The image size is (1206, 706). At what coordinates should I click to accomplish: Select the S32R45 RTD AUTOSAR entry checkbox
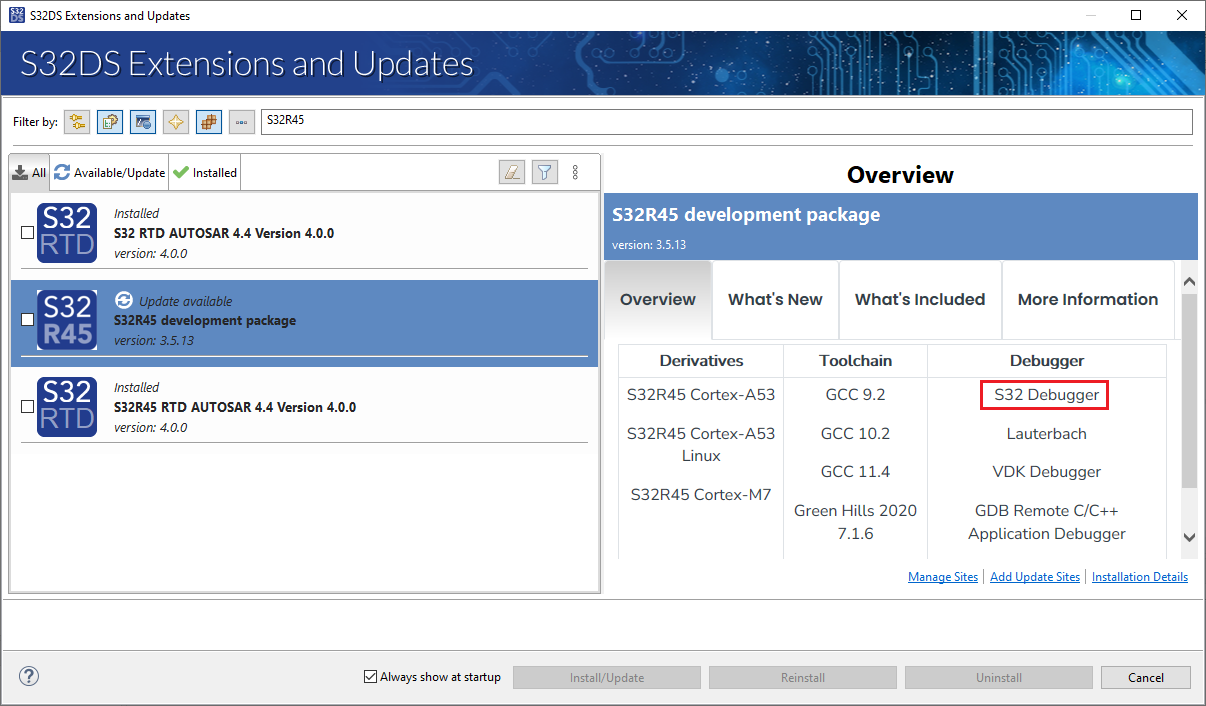point(27,406)
